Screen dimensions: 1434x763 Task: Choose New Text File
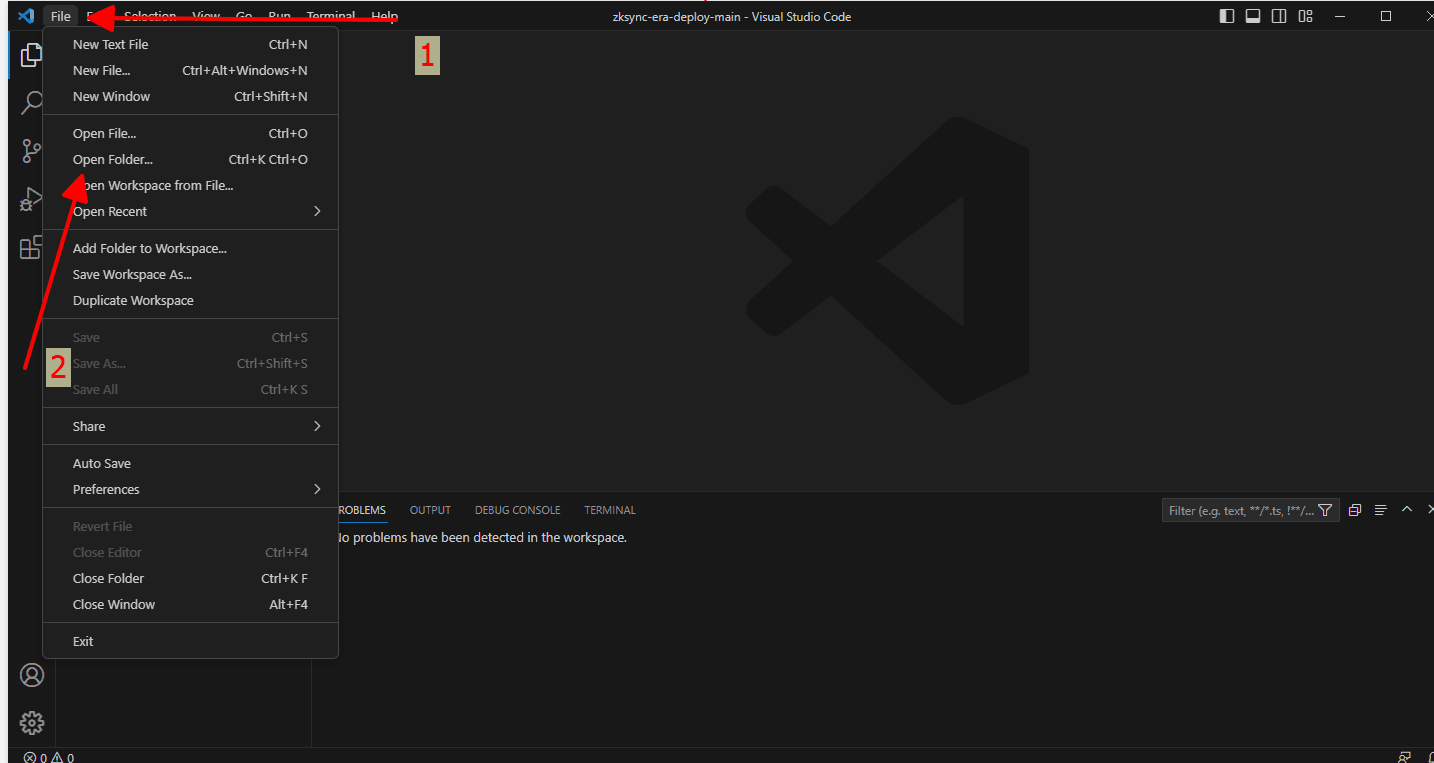pyautogui.click(x=190, y=44)
